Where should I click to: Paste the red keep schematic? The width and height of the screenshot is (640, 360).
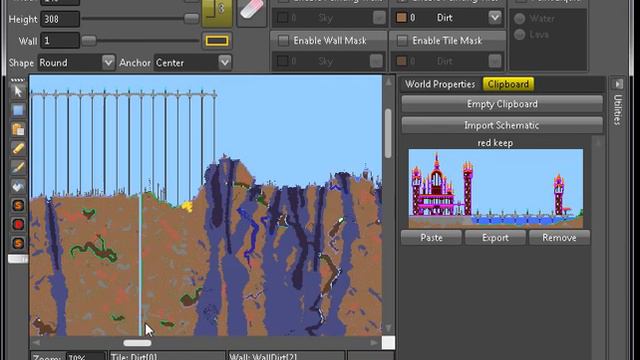pyautogui.click(x=431, y=238)
